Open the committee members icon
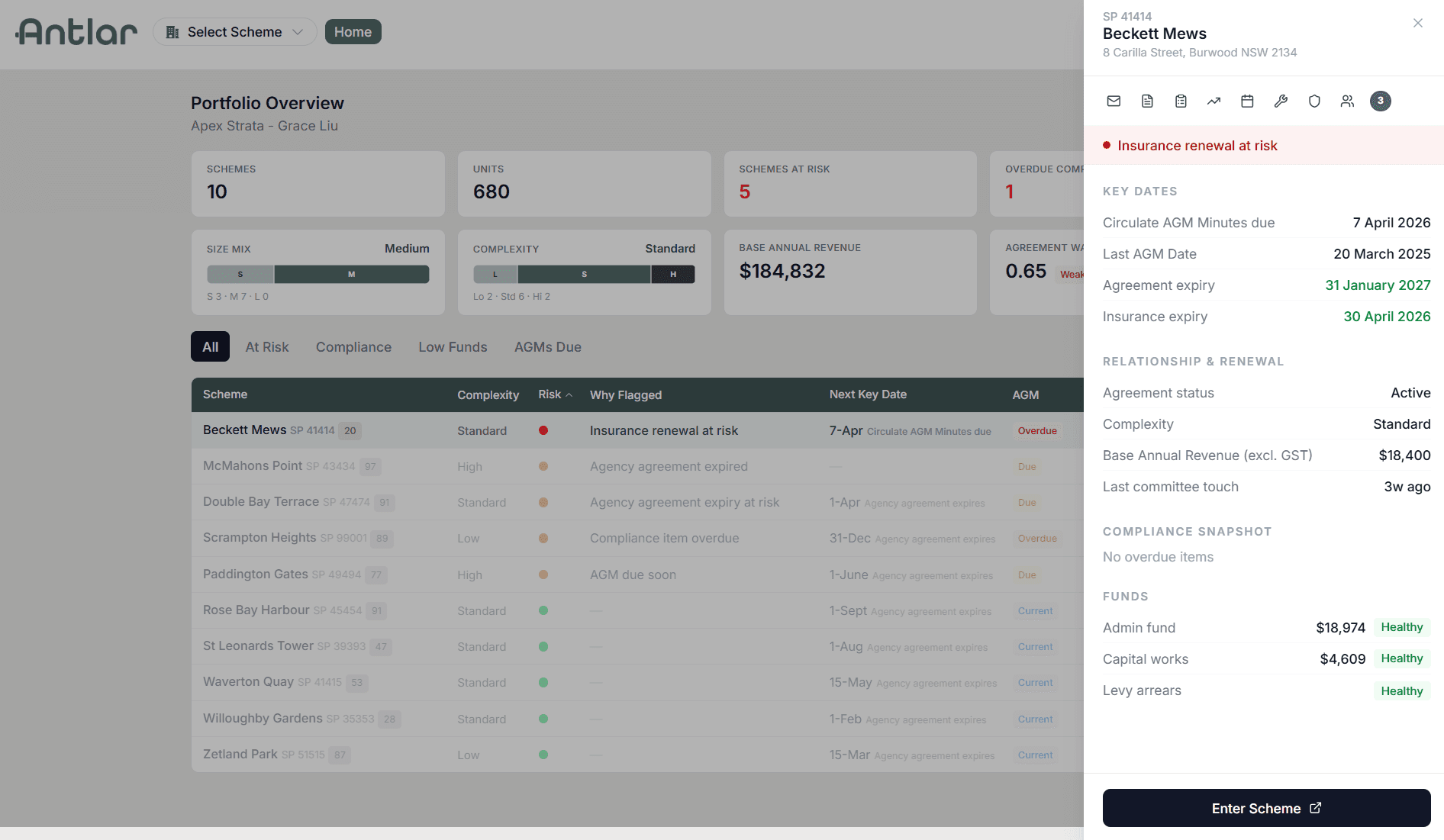 [x=1347, y=100]
